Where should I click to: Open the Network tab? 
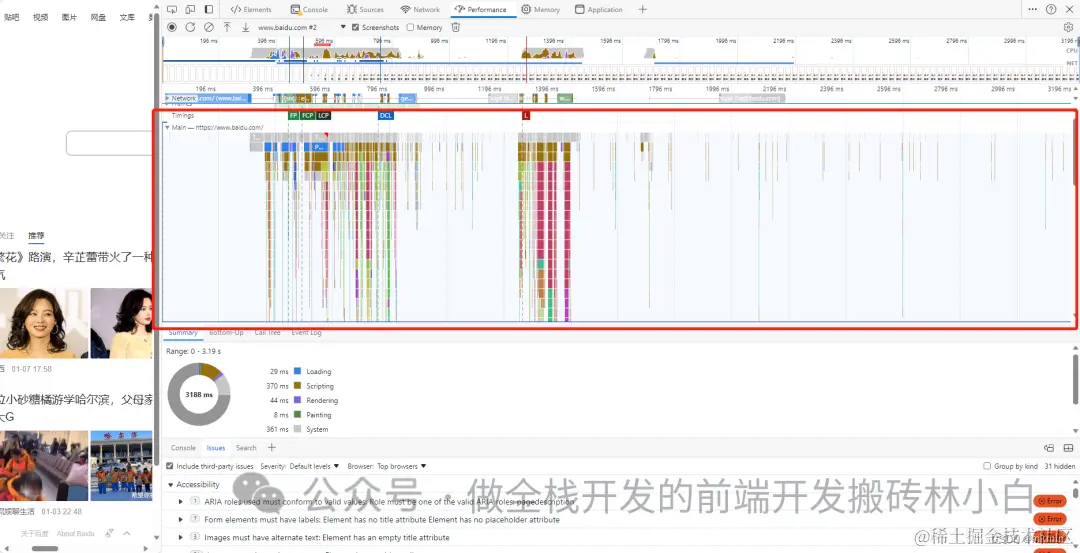[420, 10]
